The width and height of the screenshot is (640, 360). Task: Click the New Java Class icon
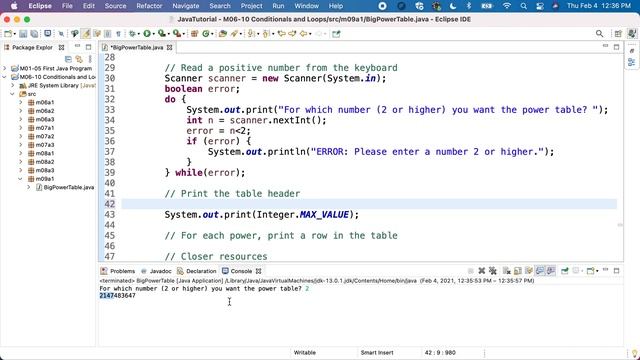pyautogui.click(x=206, y=34)
